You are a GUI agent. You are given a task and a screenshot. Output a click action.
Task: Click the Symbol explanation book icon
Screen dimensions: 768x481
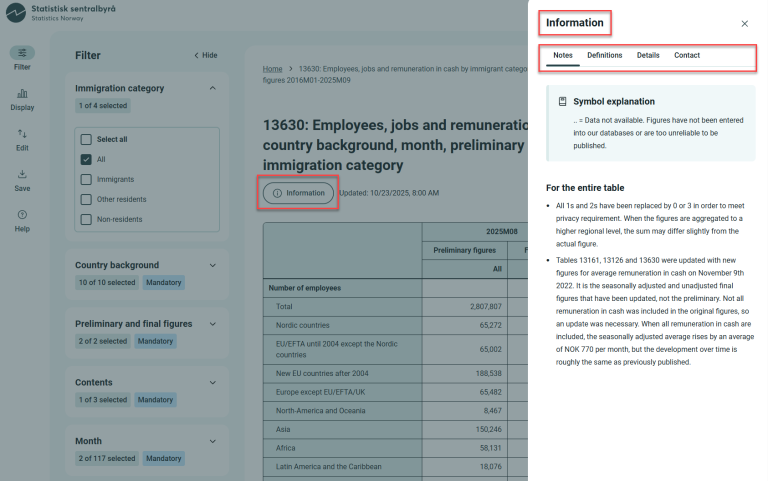(563, 102)
